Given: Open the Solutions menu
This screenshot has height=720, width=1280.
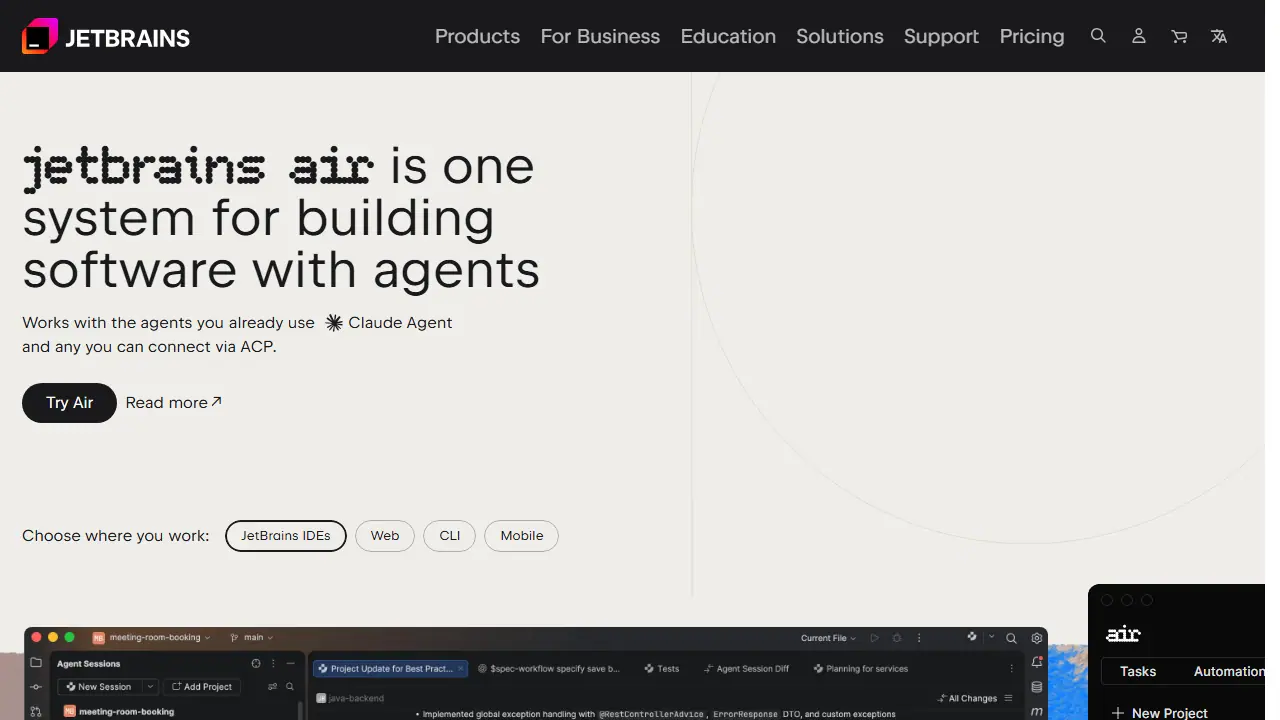Looking at the screenshot, I should point(840,36).
